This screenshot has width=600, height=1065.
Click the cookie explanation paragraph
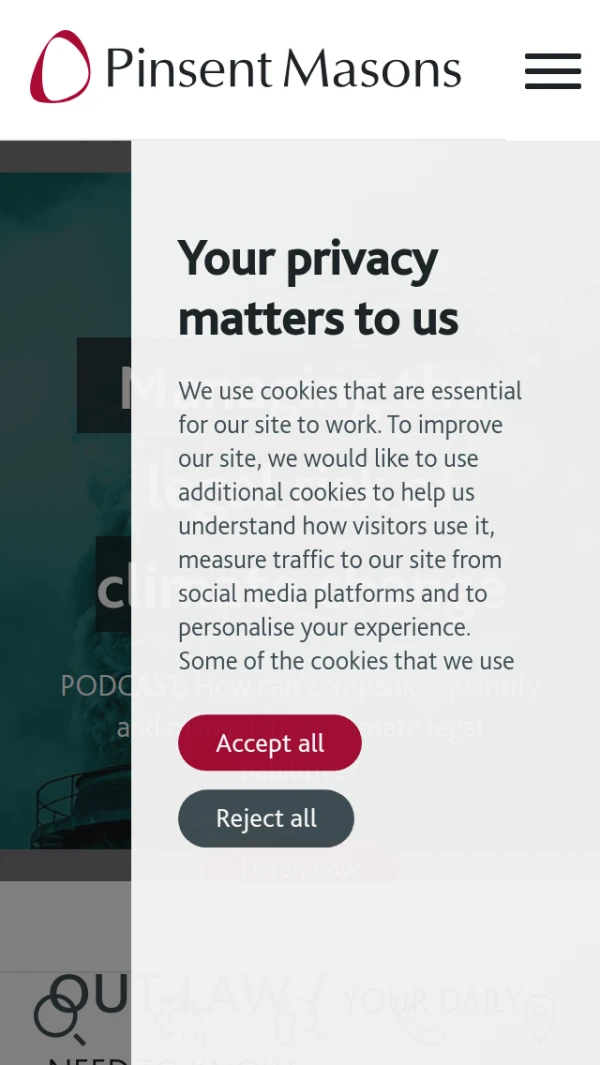(x=349, y=525)
